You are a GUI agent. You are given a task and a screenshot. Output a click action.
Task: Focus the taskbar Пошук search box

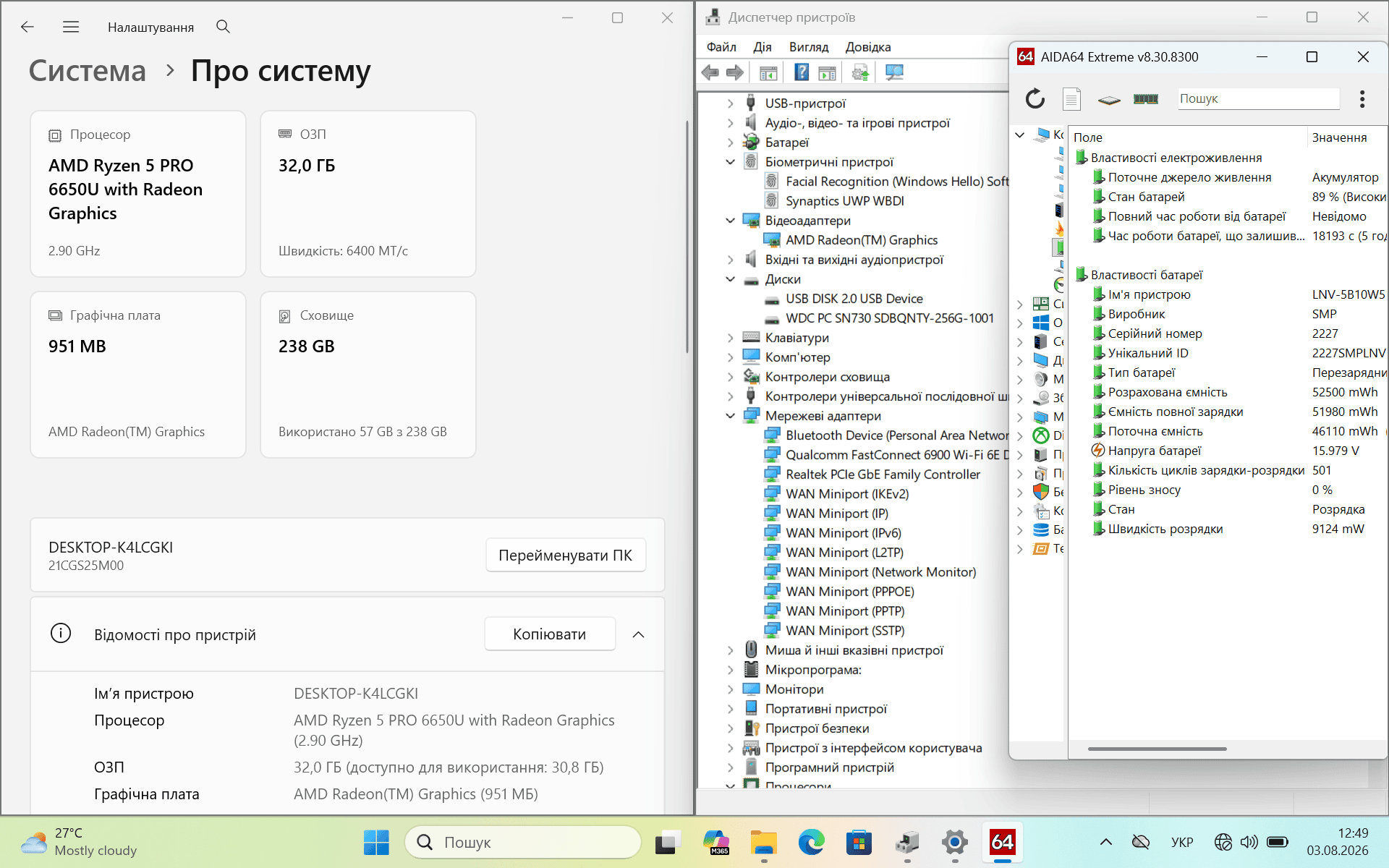click(x=523, y=842)
